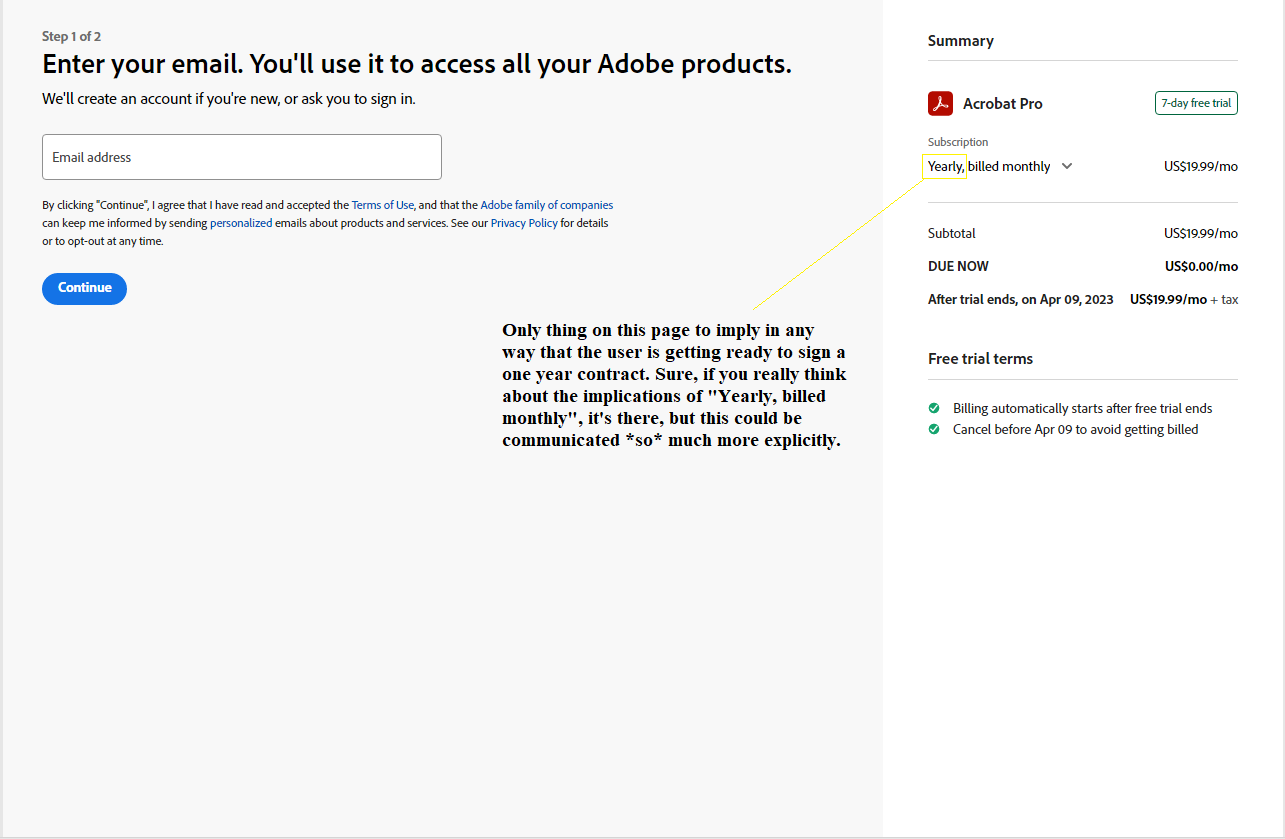Click the US$19.99/mo subscription price

point(1200,166)
